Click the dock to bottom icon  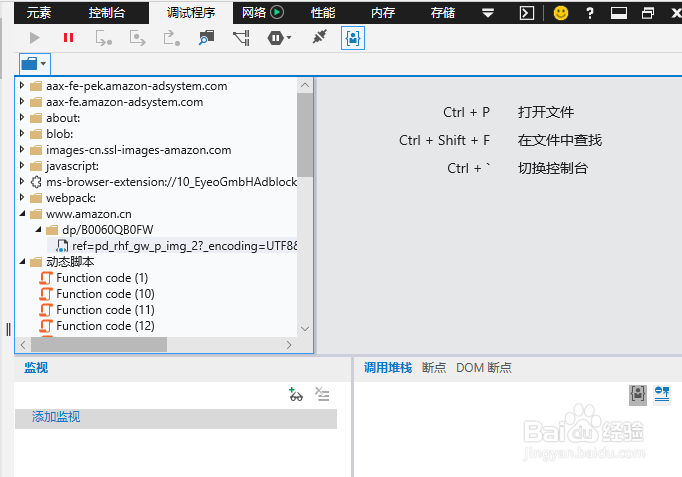(x=618, y=13)
